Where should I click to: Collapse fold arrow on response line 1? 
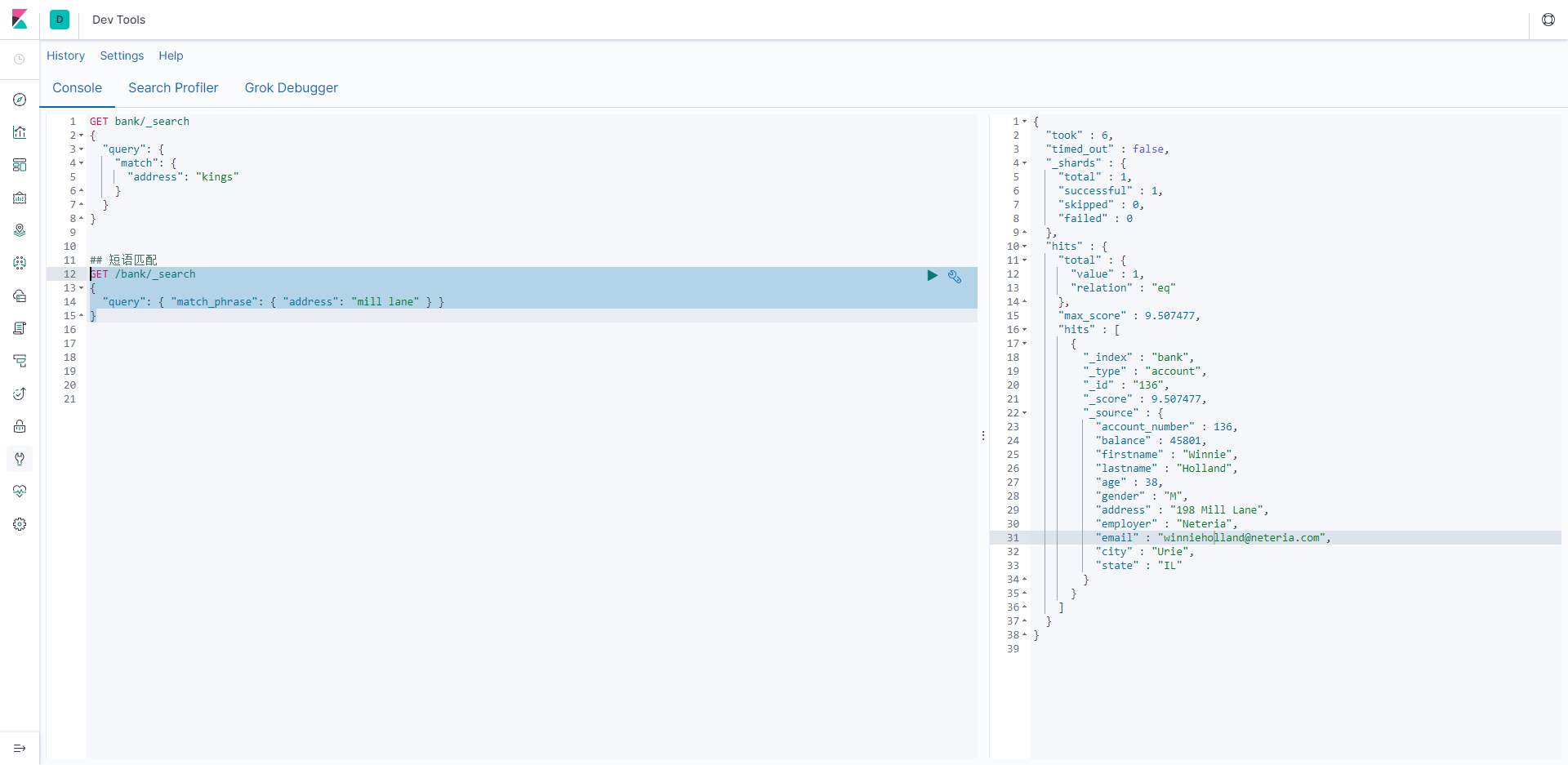[1024, 122]
